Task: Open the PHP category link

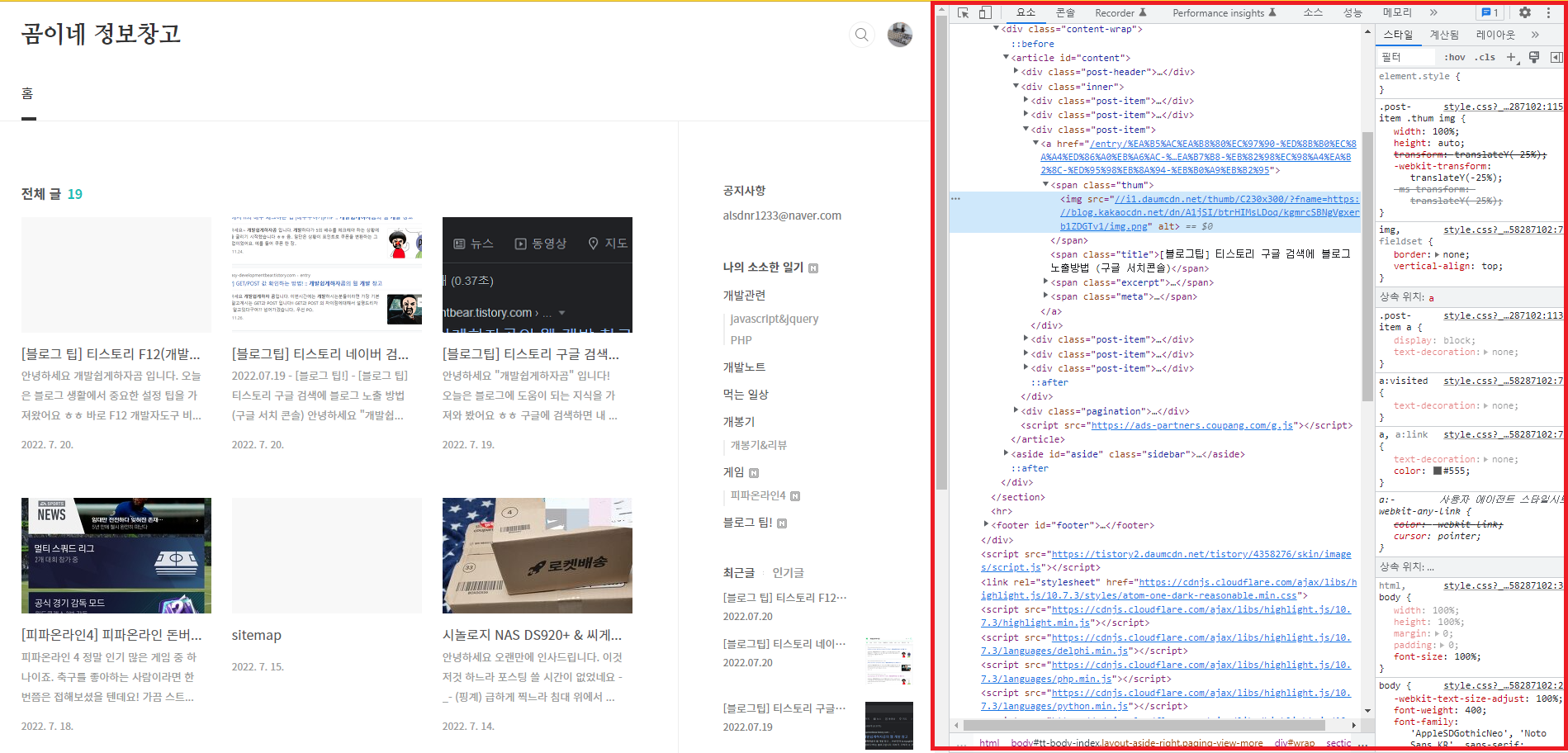Action: 741,340
